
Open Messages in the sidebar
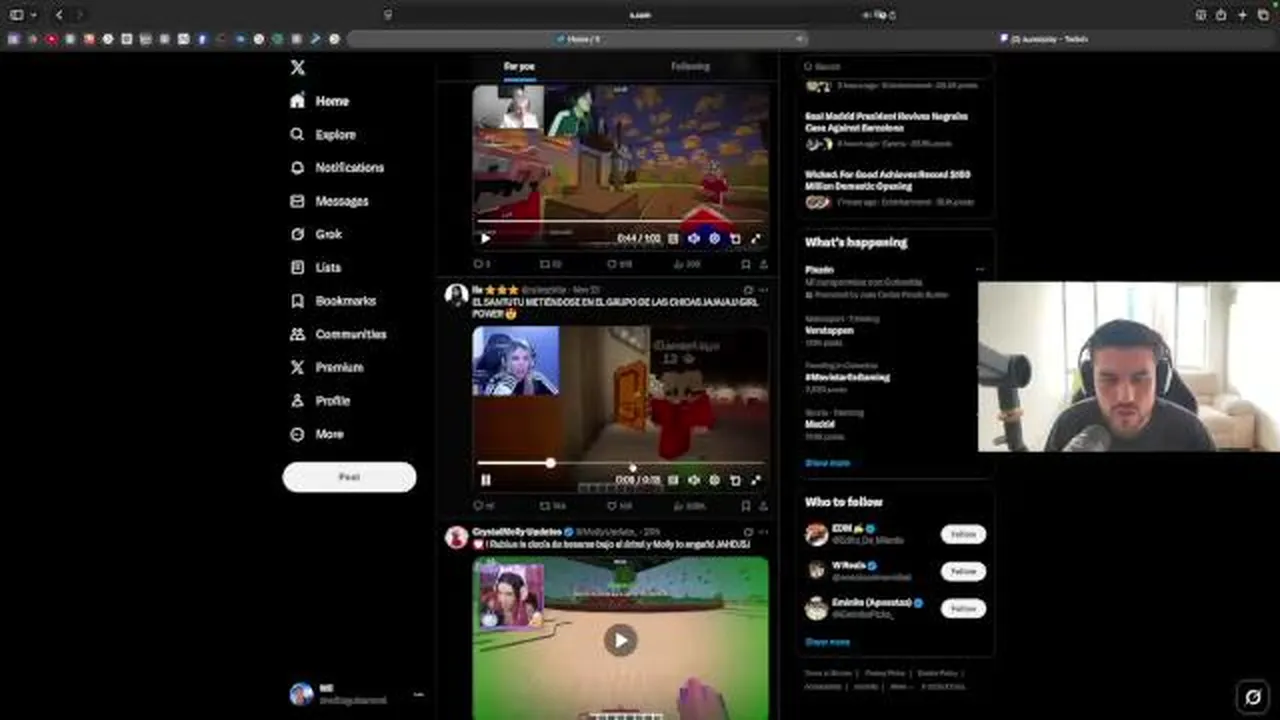[328, 201]
